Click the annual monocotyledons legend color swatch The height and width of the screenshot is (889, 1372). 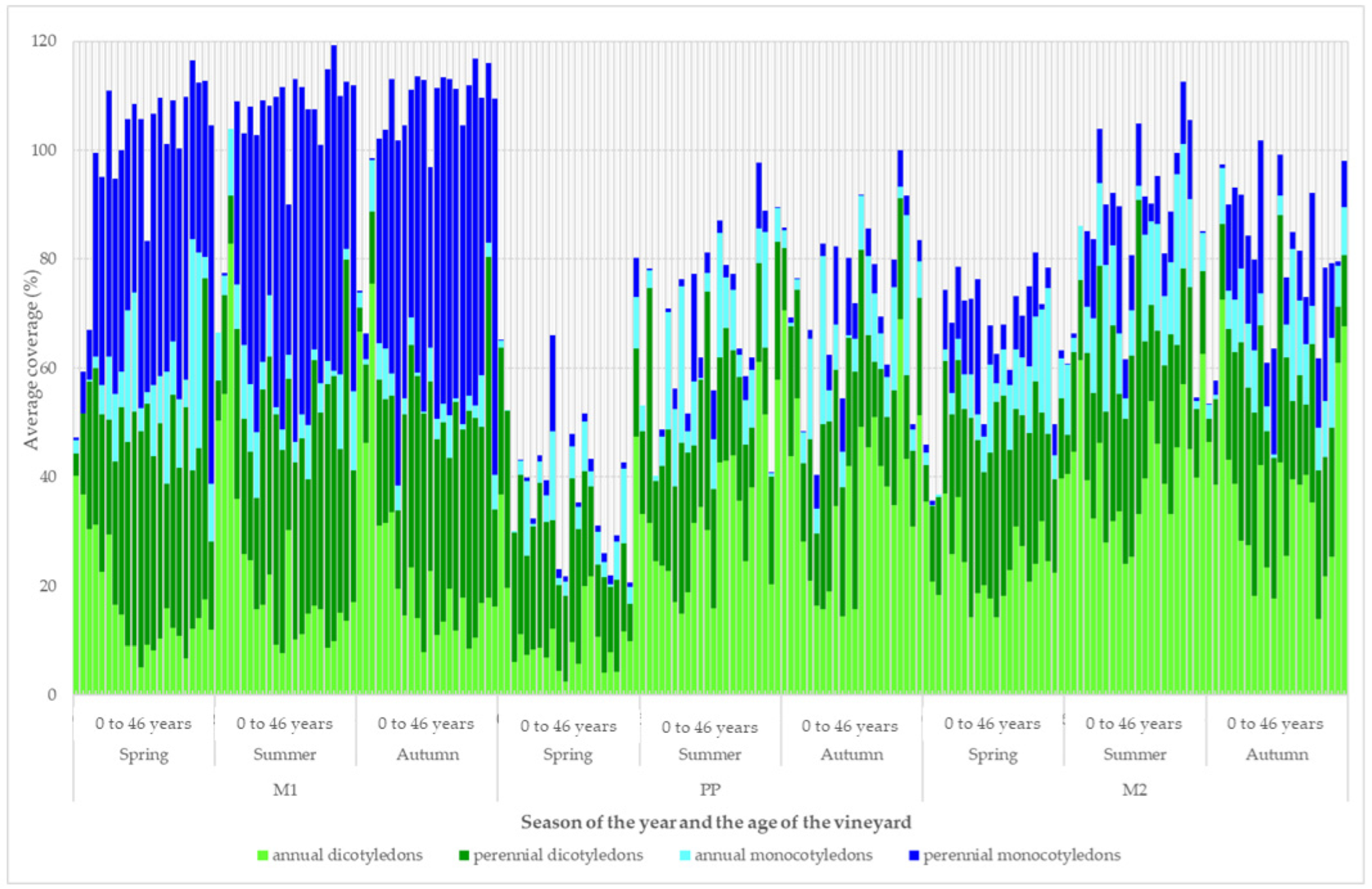pyautogui.click(x=685, y=855)
